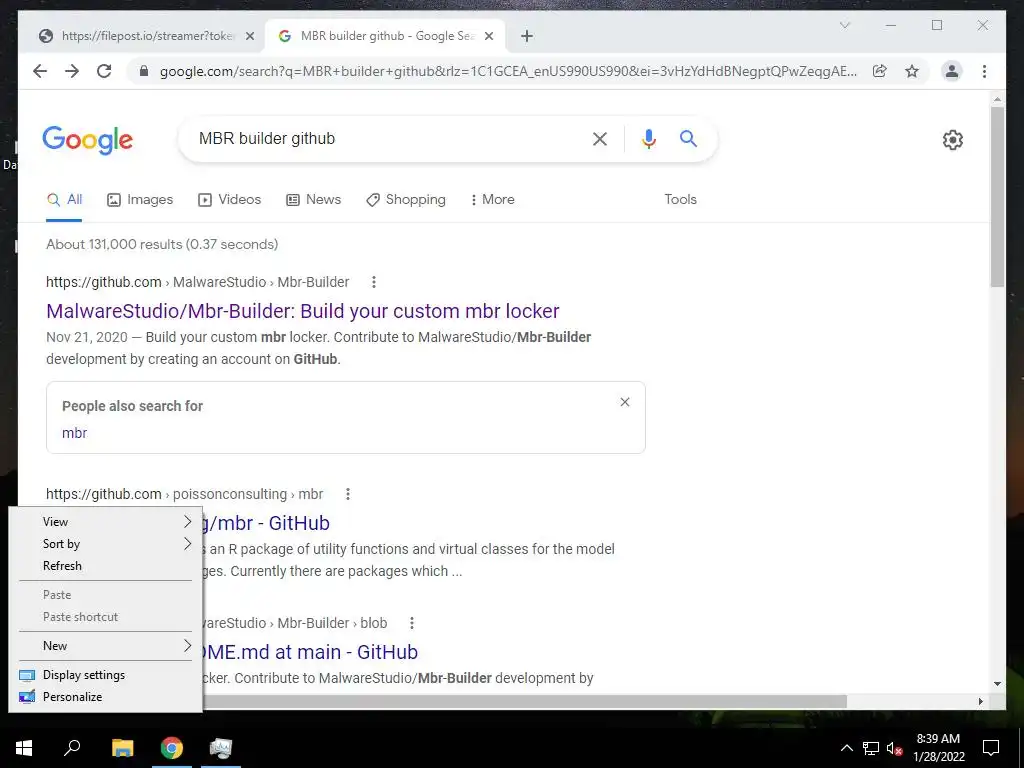Reload the page with the refresh icon
Screen dimensions: 1024x768
pyautogui.click(x=104, y=71)
